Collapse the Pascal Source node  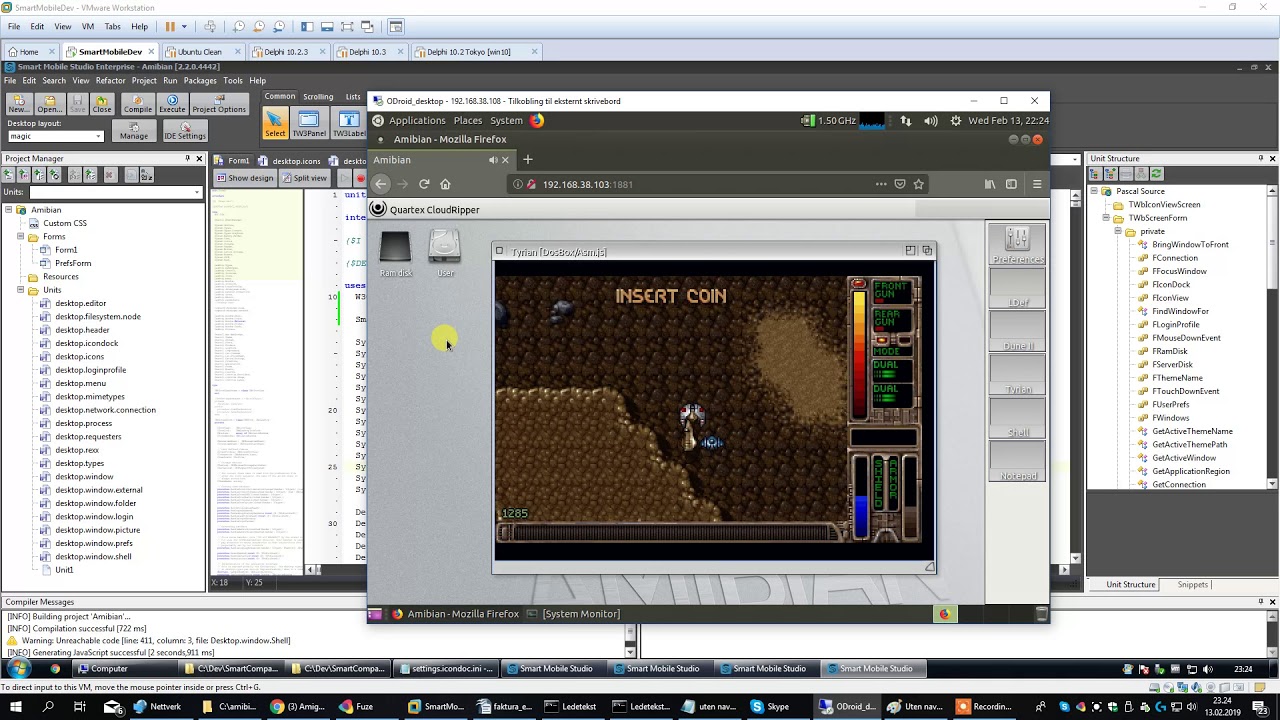click(1094, 191)
